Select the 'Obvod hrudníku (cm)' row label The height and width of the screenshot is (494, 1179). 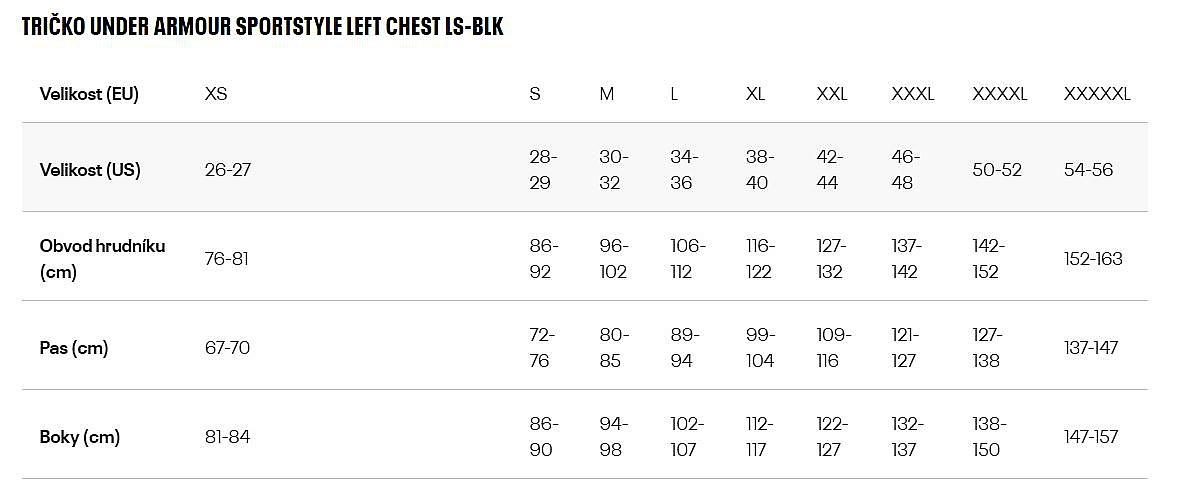click(102, 258)
